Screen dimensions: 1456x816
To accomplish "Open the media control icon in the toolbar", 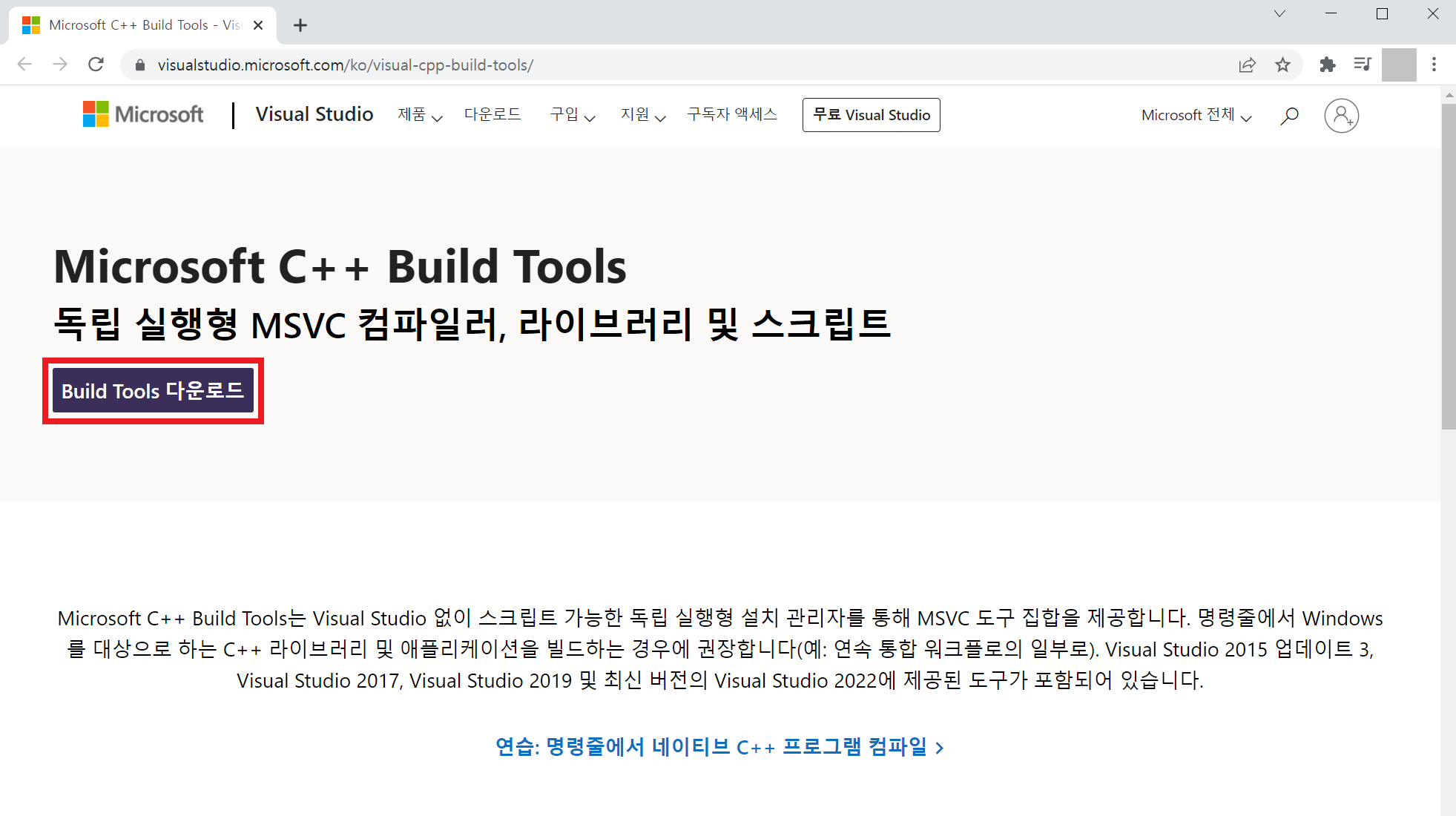I will tap(1363, 65).
